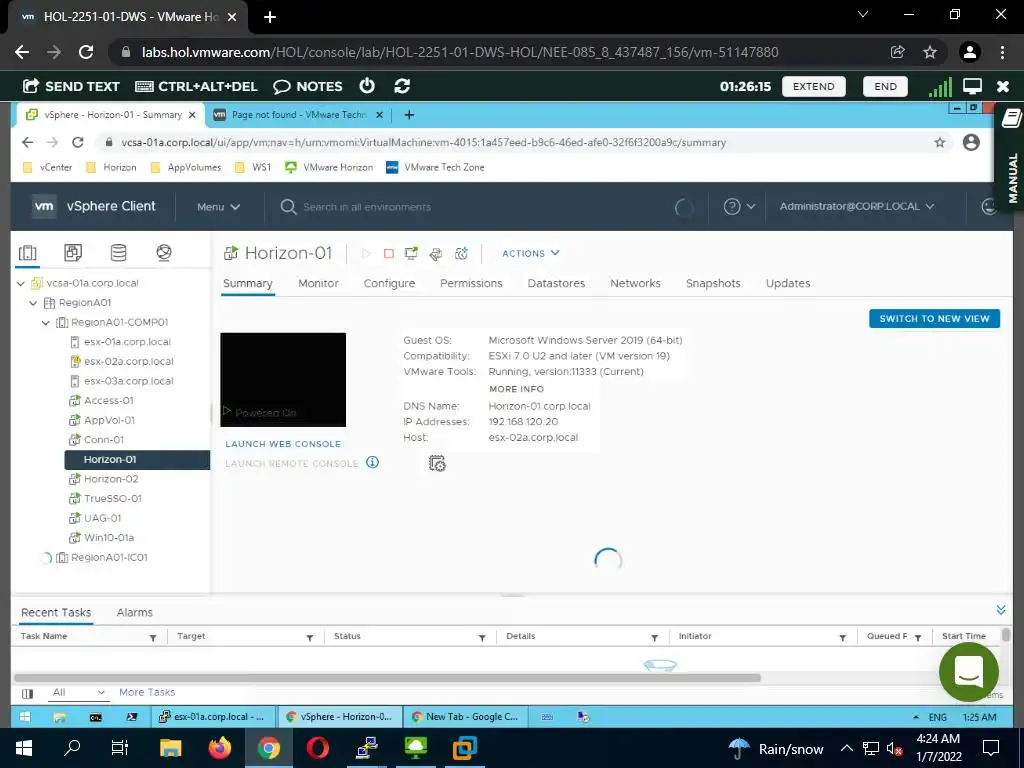Screen dimensions: 1024x768
Task: Click the monitor display icon in lab toolbar
Action: coord(972,86)
